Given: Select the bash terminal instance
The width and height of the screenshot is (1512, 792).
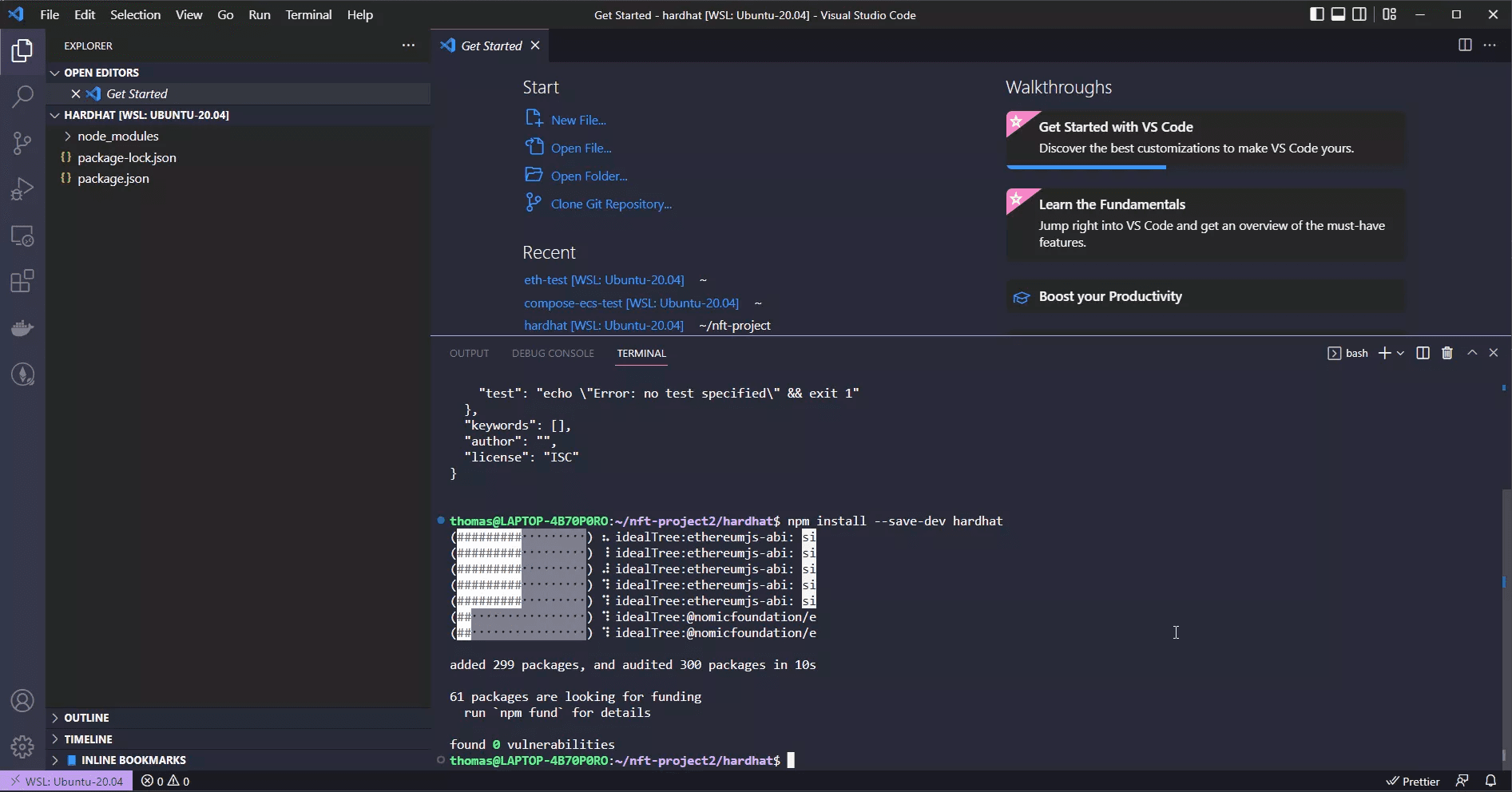Looking at the screenshot, I should pyautogui.click(x=1347, y=353).
